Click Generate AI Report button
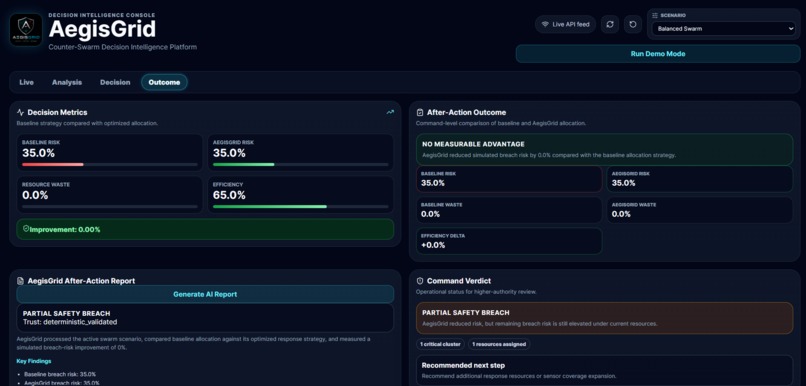This screenshot has height=386, width=806. 205,295
